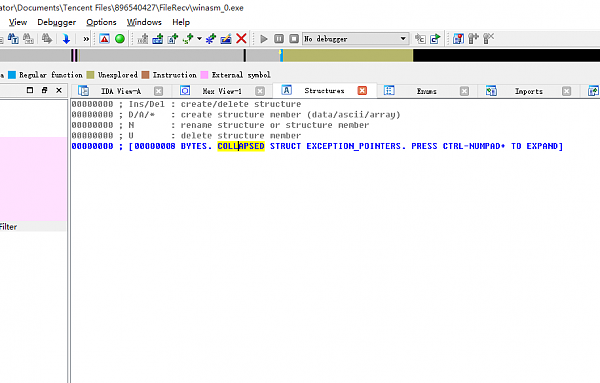600x383 pixels.
Task: Click the Regular function blue legend swatch
Action: pyautogui.click(x=12, y=75)
